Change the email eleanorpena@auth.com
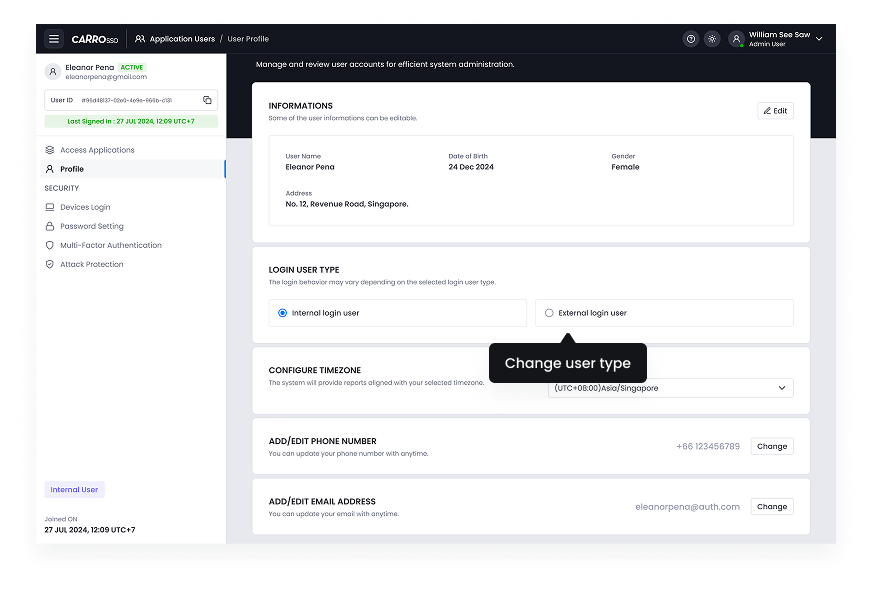Screen dimensions: 872x592 click(x=771, y=506)
